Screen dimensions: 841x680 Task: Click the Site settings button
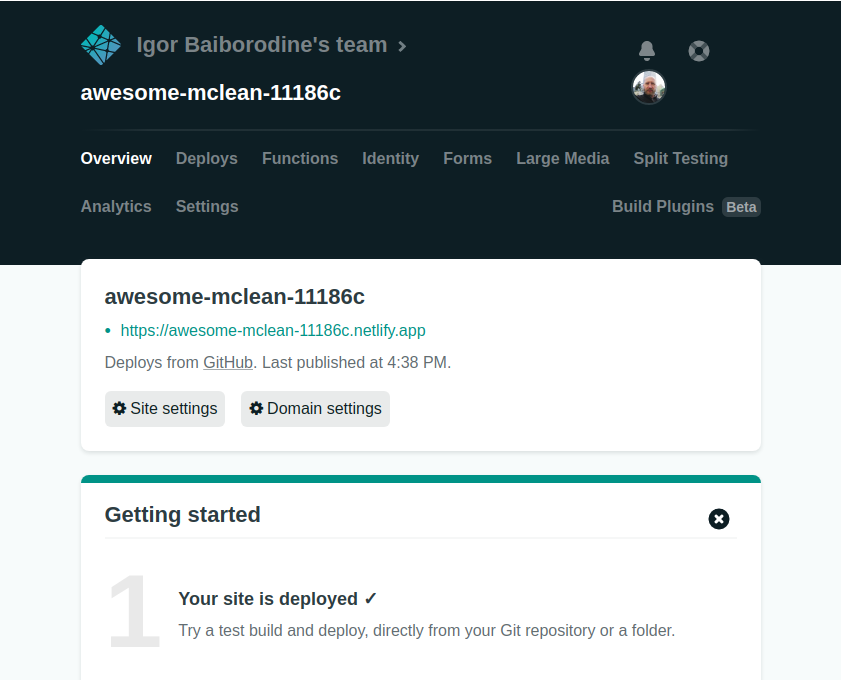click(165, 409)
